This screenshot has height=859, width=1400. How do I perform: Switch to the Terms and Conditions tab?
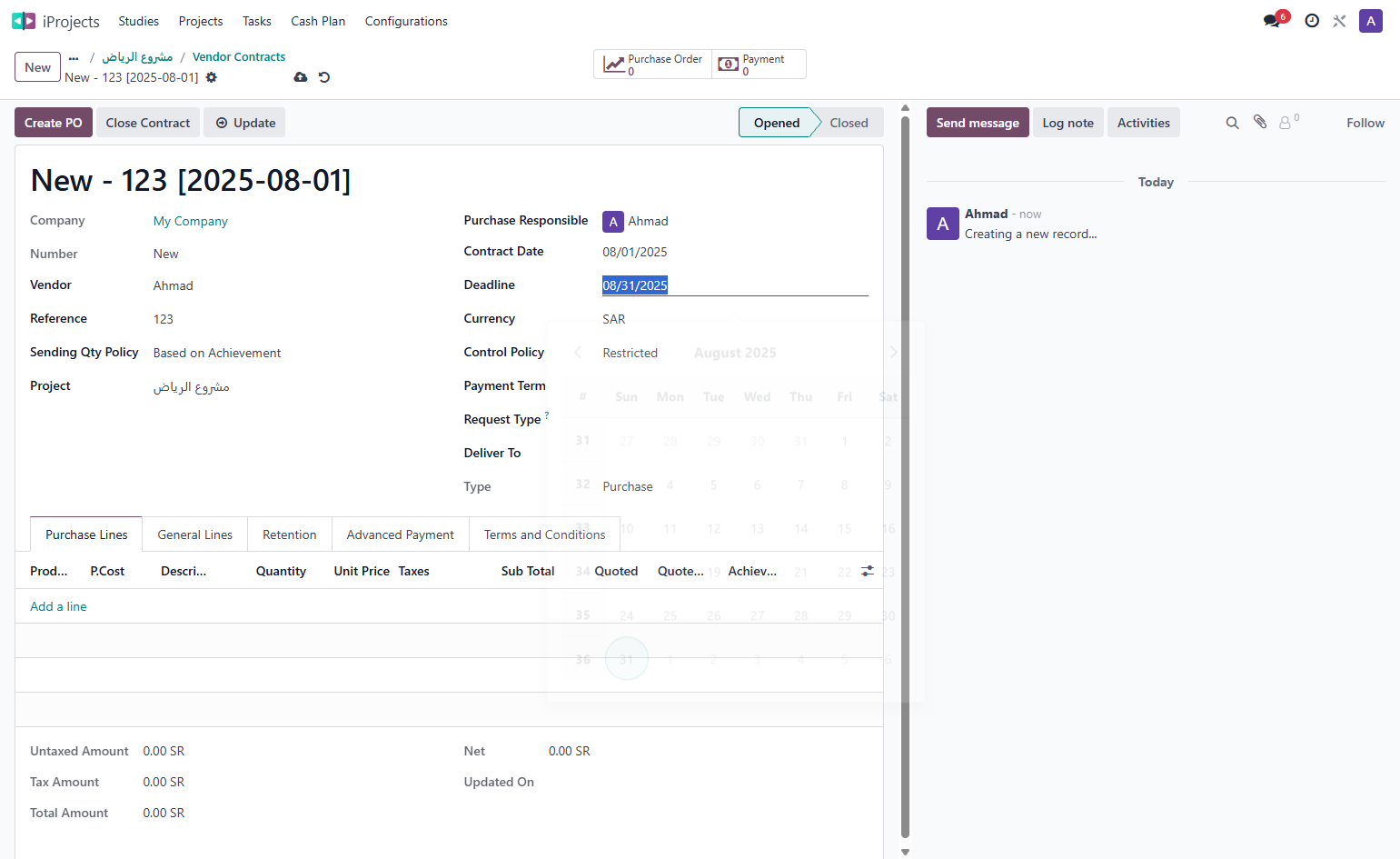[x=545, y=534]
